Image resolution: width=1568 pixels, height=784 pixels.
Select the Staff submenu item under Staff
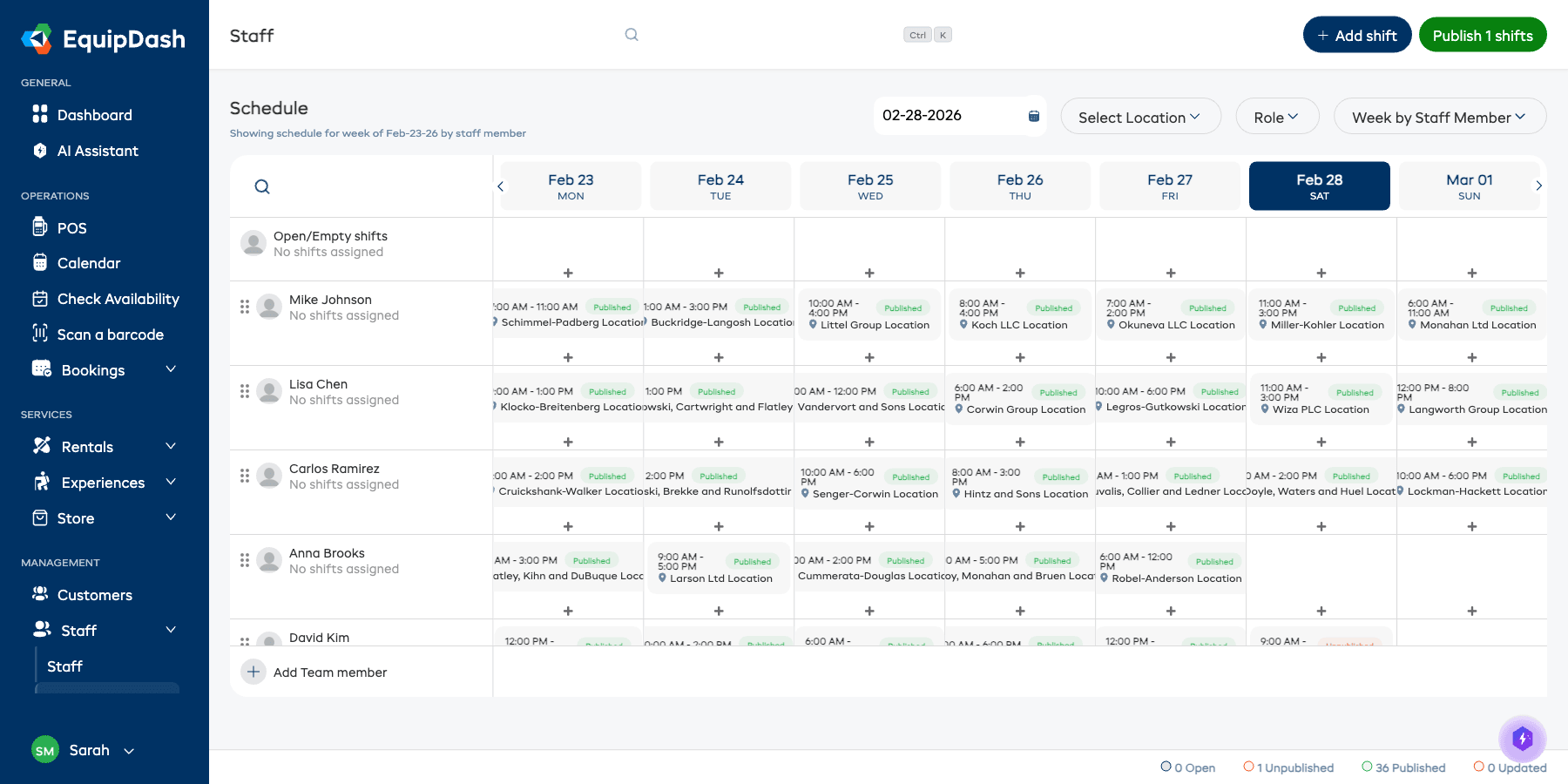click(x=65, y=666)
